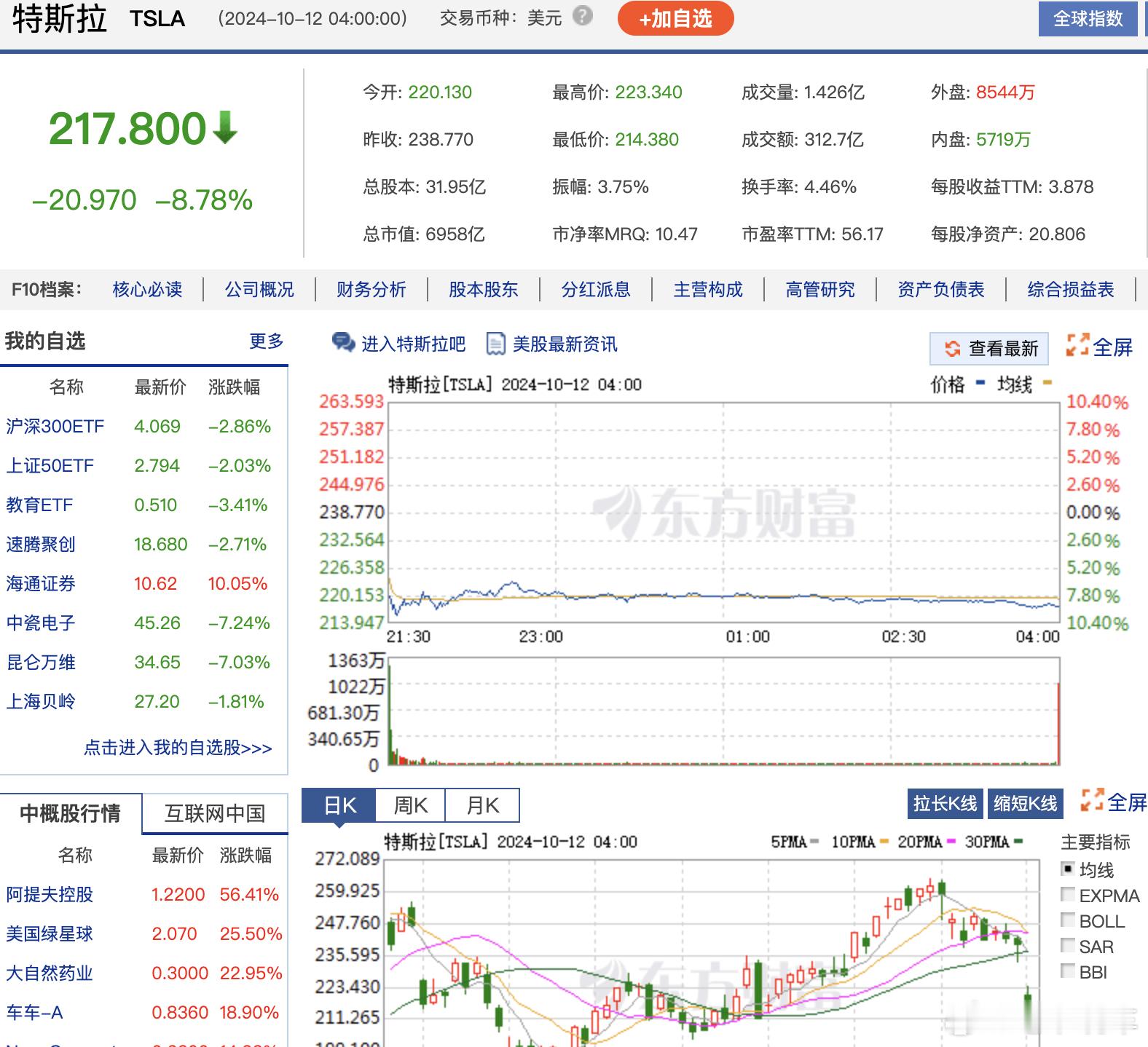This screenshot has height=1047, width=1148.
Task: Select the BOLL indicator option
Action: (1068, 920)
